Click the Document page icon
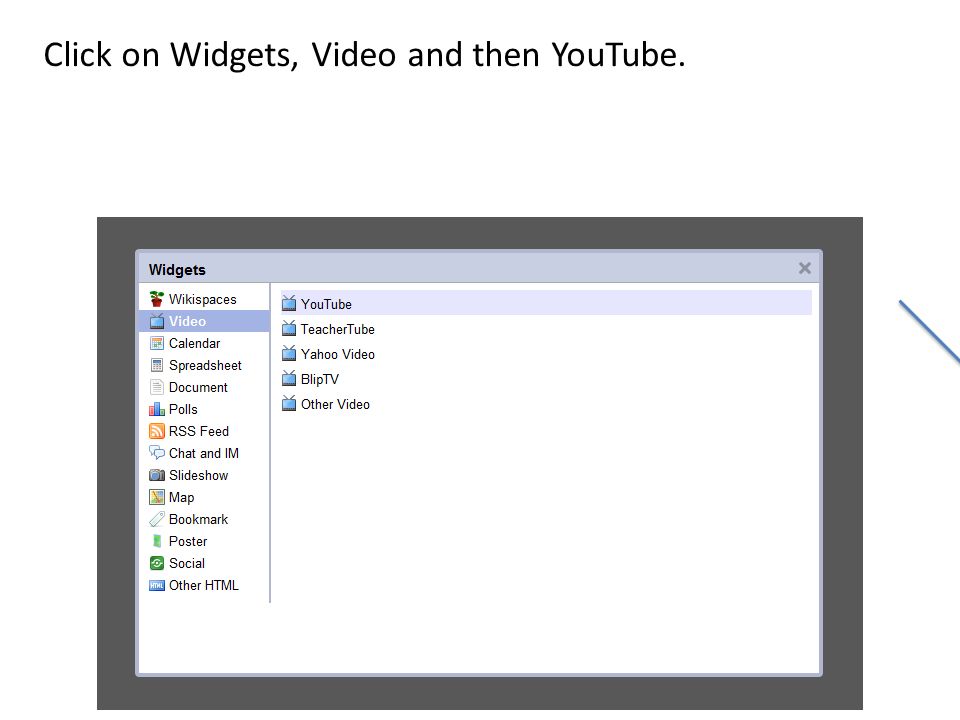This screenshot has width=960, height=720. 157,387
